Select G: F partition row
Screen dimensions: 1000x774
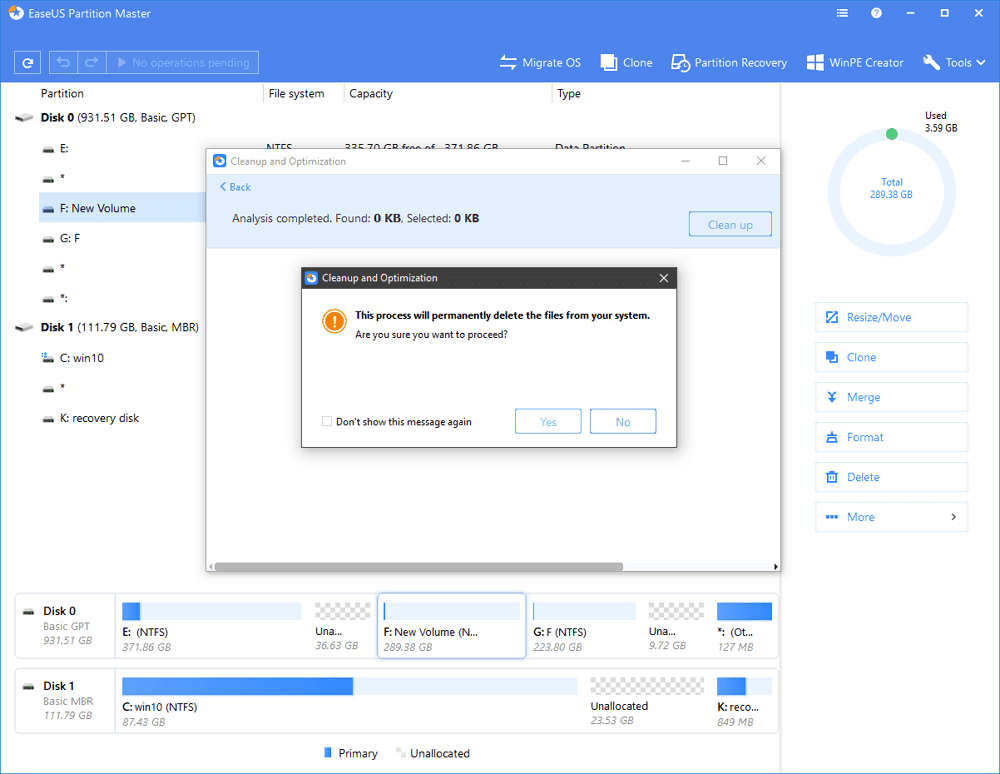[x=122, y=238]
